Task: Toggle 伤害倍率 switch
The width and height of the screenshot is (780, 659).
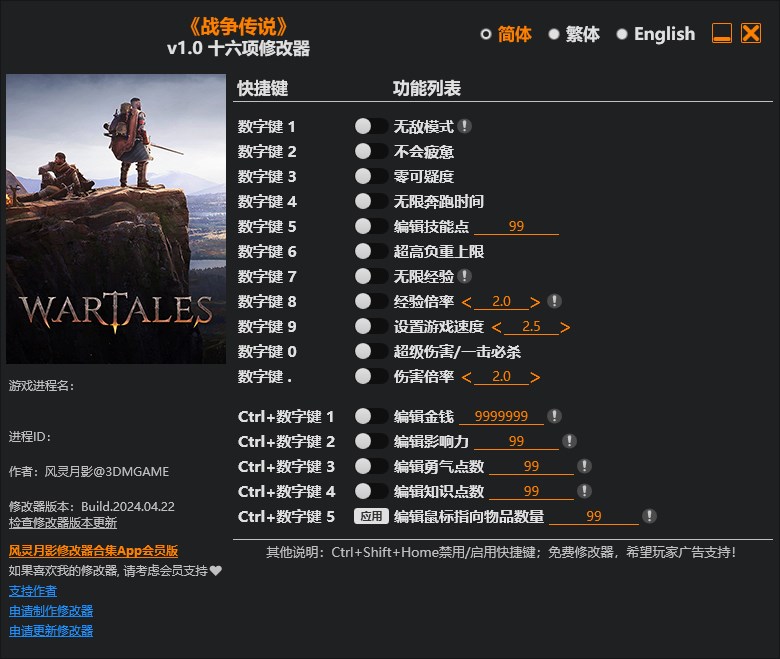Action: [x=371, y=377]
